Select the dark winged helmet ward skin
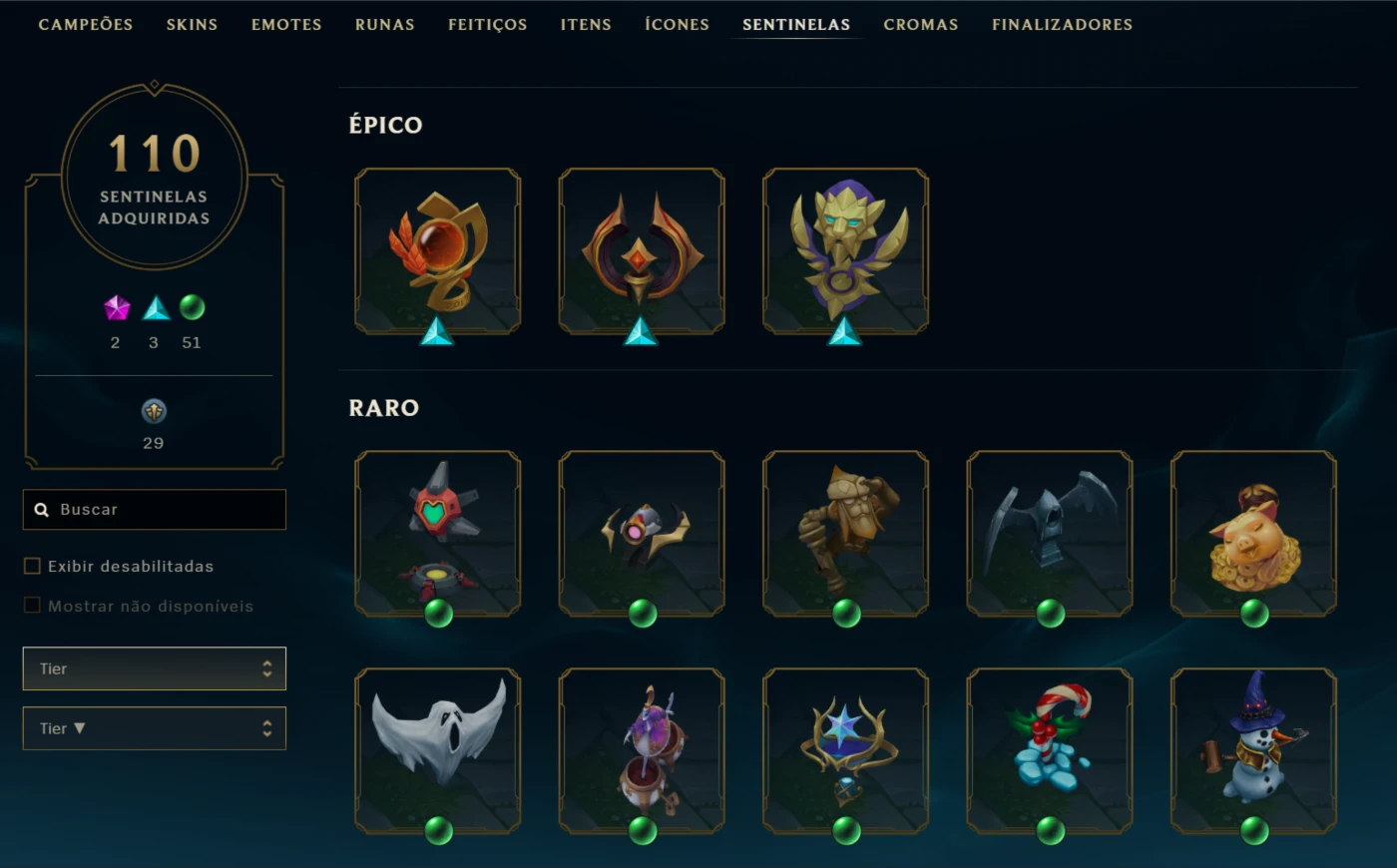Screen dimensions: 1397x868 tap(1050, 533)
